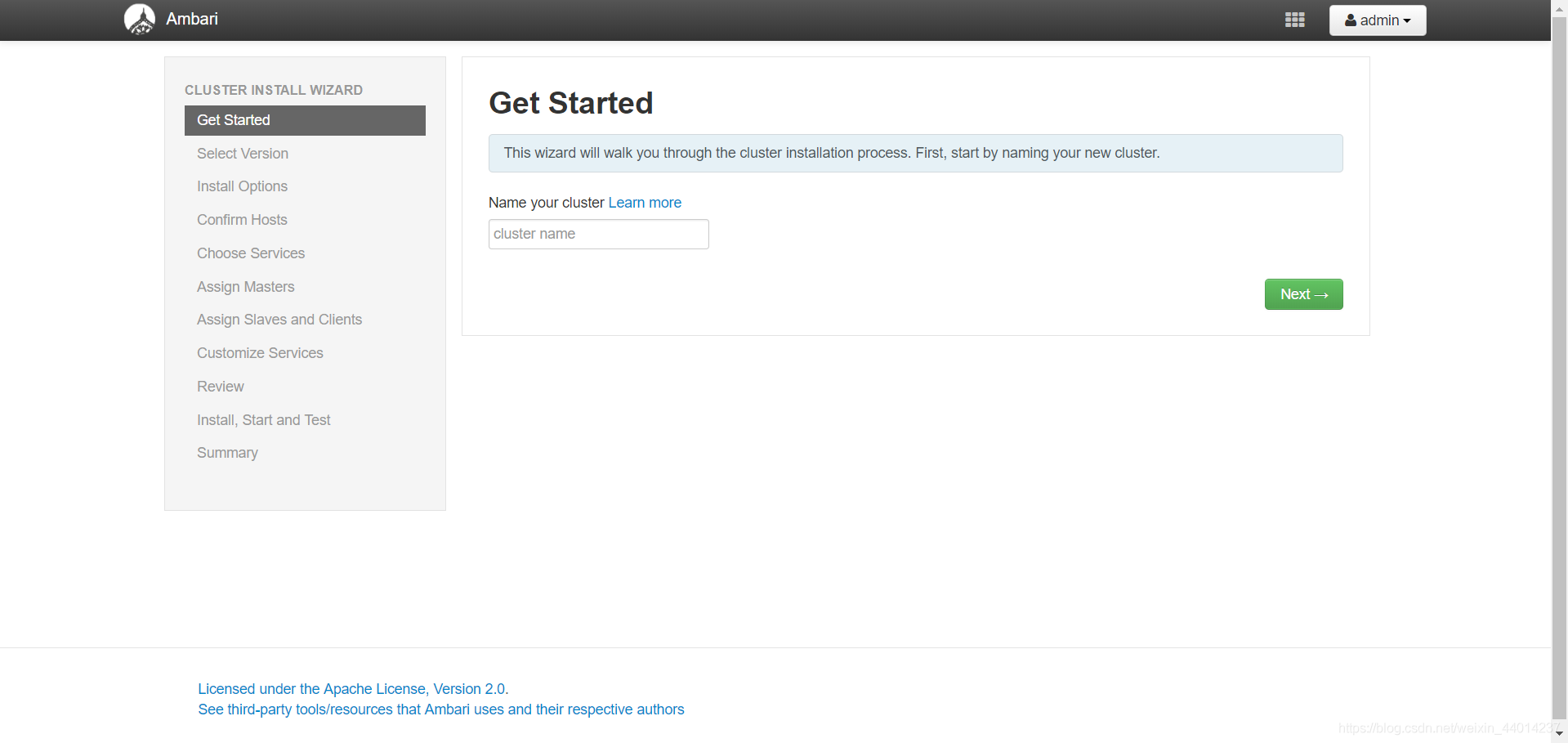Screen dimensions: 1568x743
Task: Open the Summary step
Action: tap(227, 453)
